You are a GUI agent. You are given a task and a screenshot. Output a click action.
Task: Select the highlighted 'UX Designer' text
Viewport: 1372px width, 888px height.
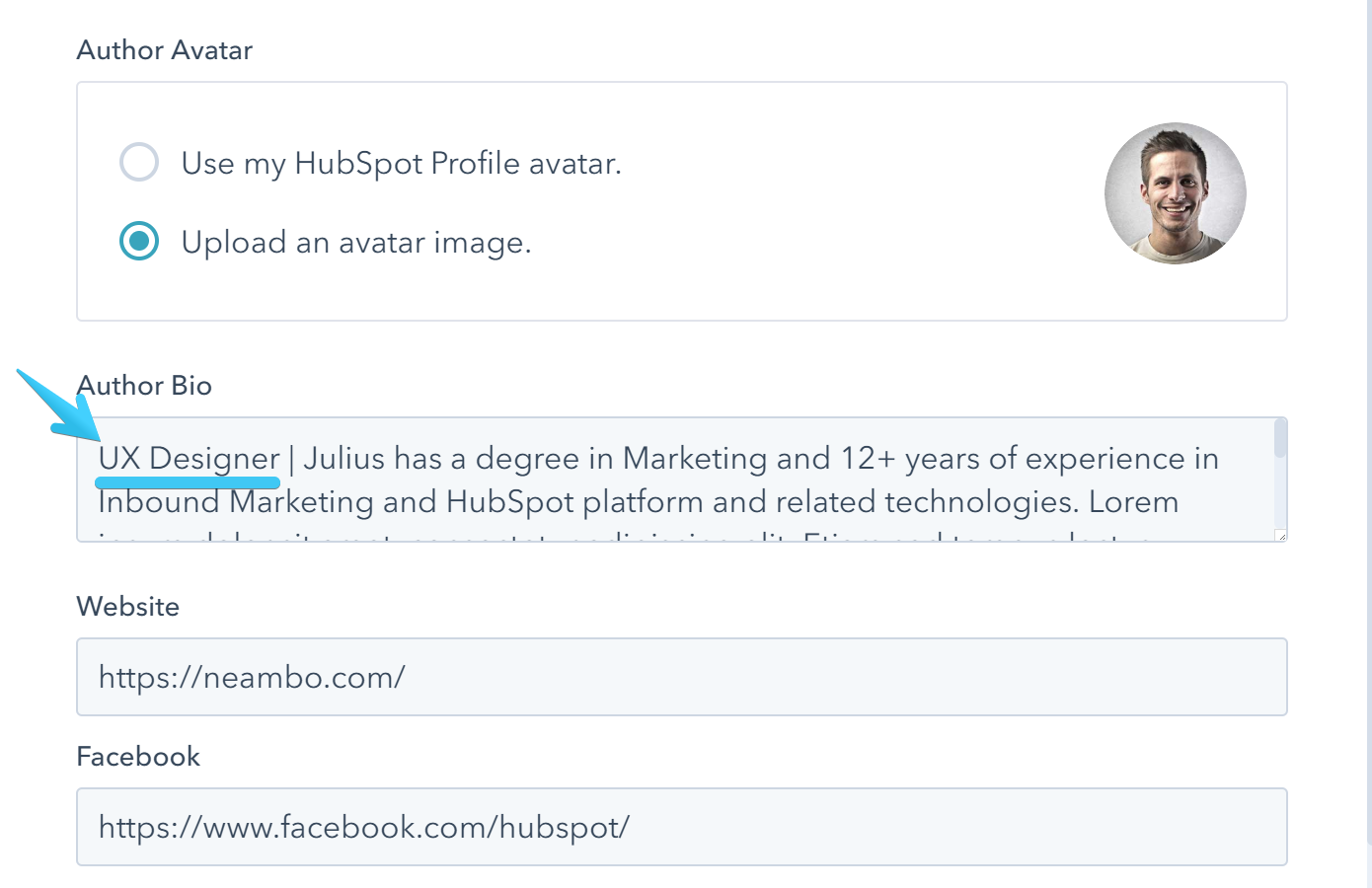[x=188, y=458]
